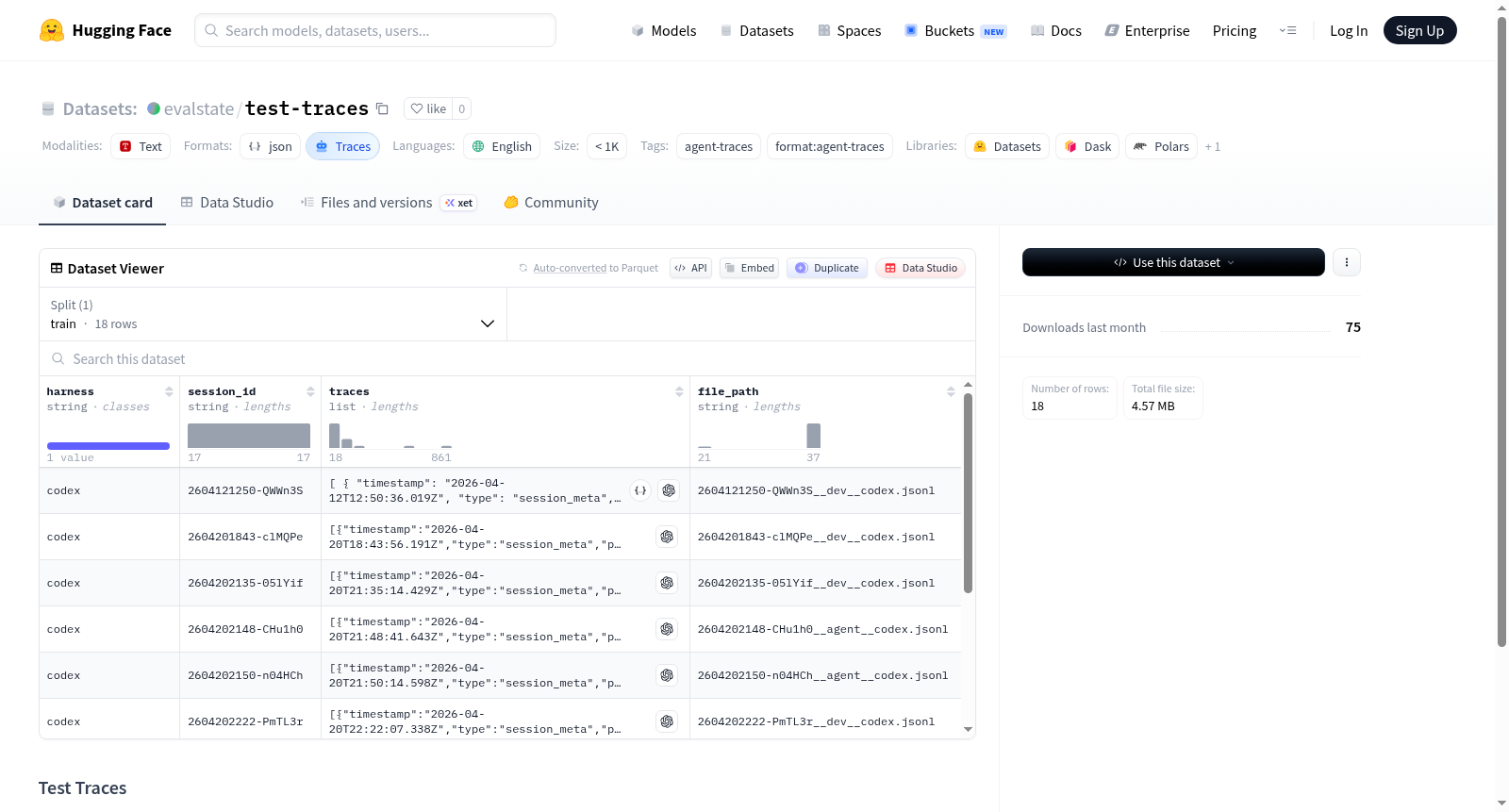Open the Pricing page
Image resolution: width=1509 pixels, height=812 pixels.
tap(1235, 30)
